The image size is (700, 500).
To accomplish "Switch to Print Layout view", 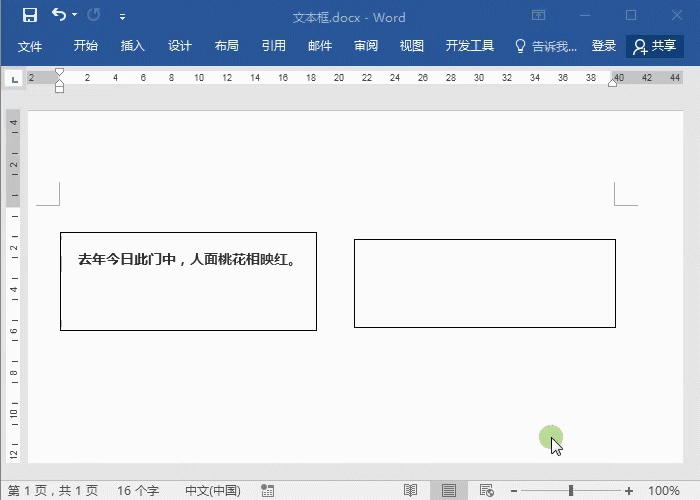I will [449, 490].
